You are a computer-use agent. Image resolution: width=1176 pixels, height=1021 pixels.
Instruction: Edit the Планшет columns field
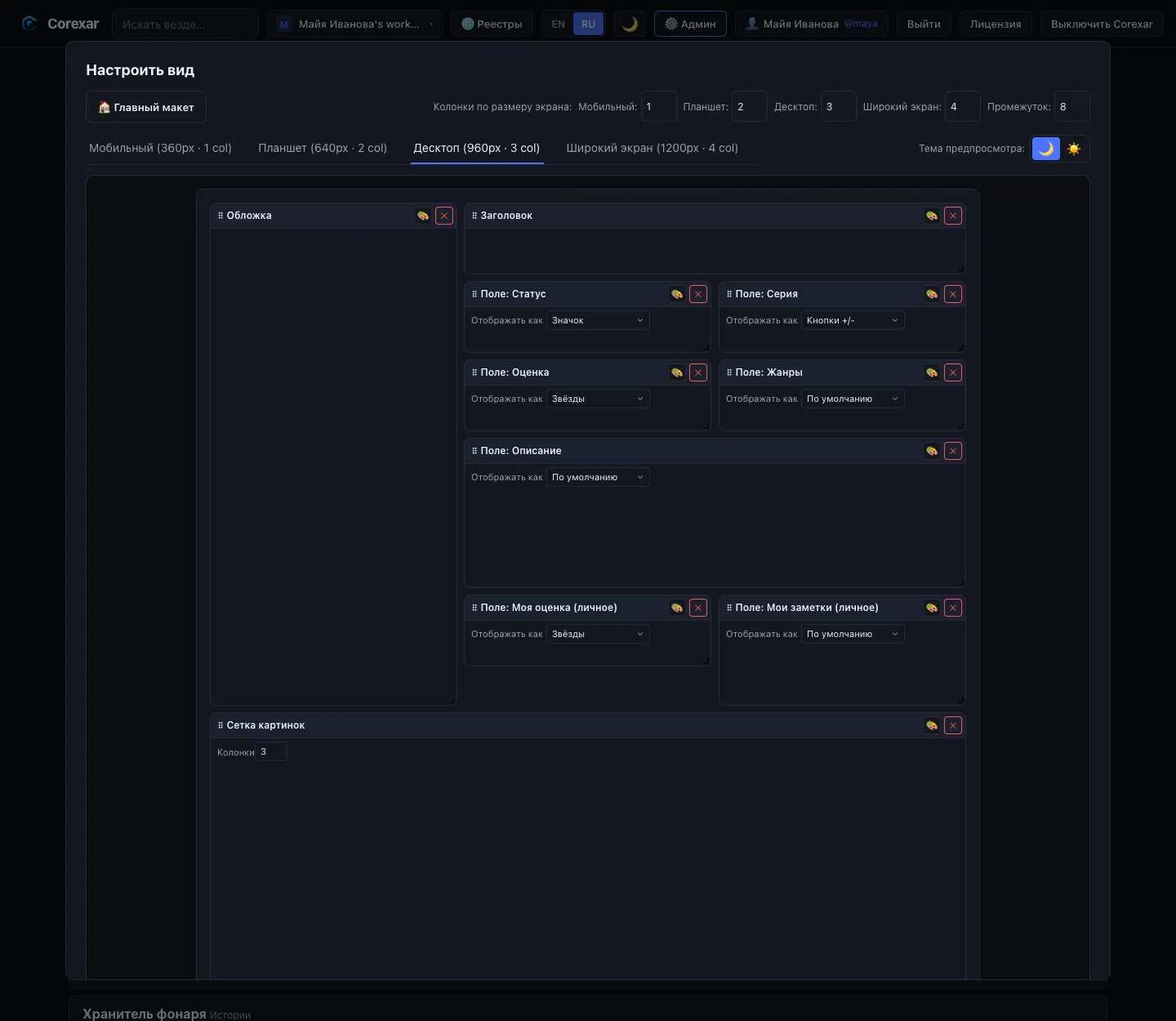(x=750, y=106)
